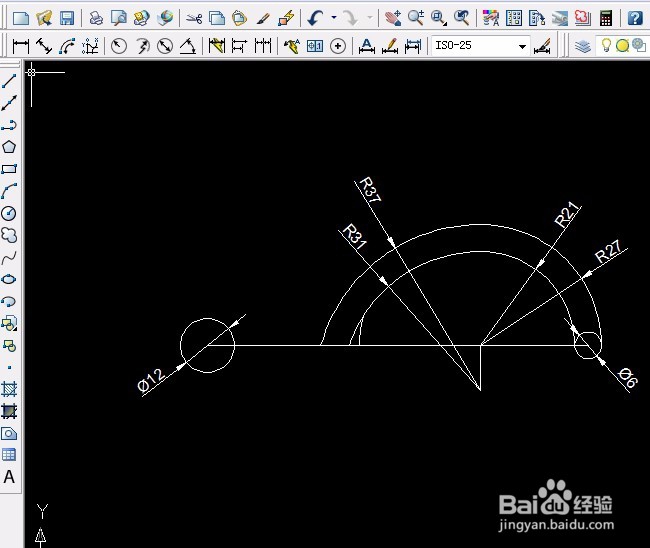Paste from clipboard
The width and height of the screenshot is (650, 548).
click(240, 18)
